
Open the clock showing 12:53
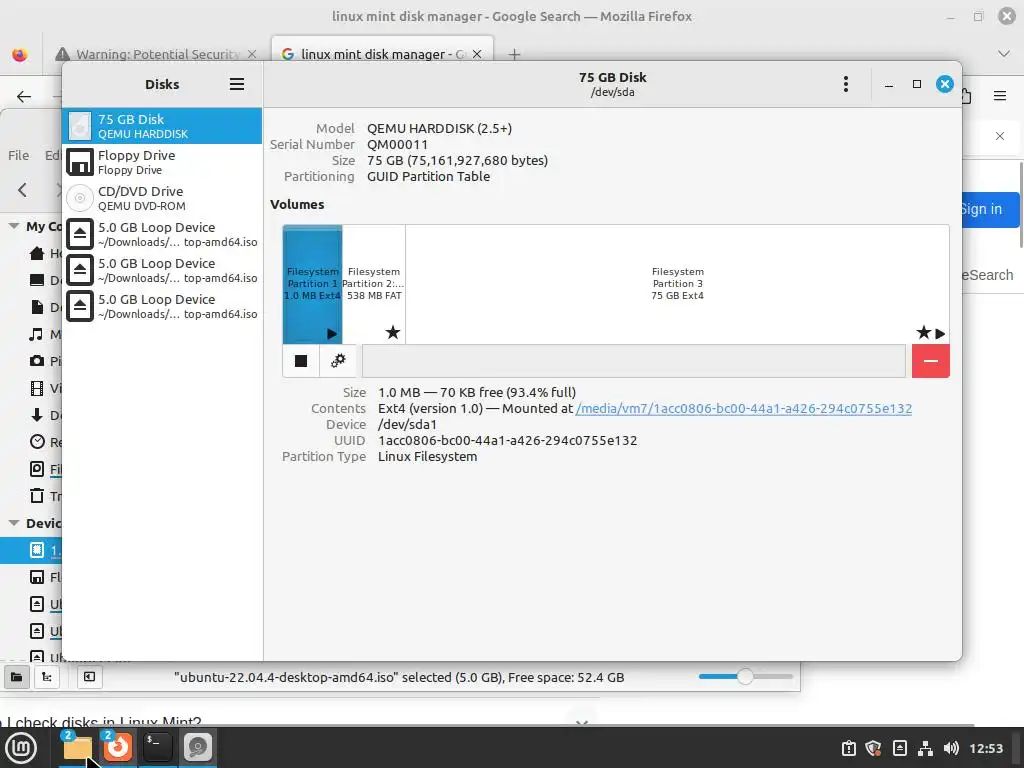986,748
